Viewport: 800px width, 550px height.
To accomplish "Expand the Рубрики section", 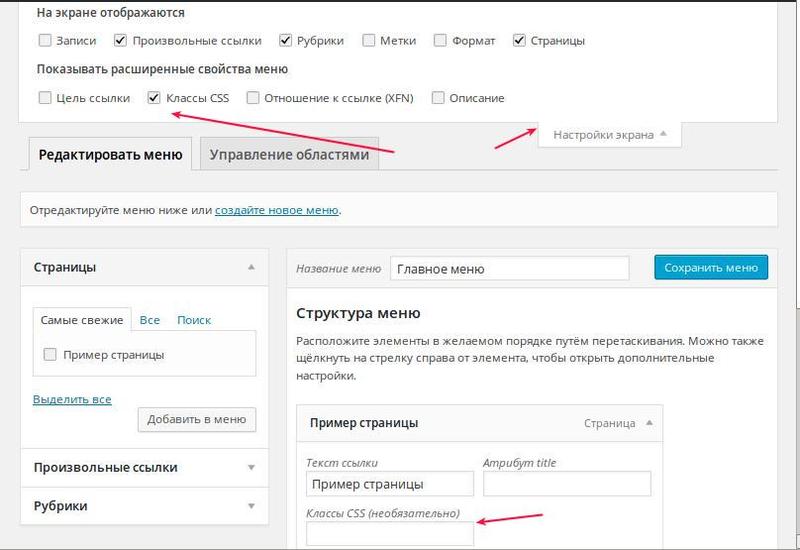I will pos(251,506).
